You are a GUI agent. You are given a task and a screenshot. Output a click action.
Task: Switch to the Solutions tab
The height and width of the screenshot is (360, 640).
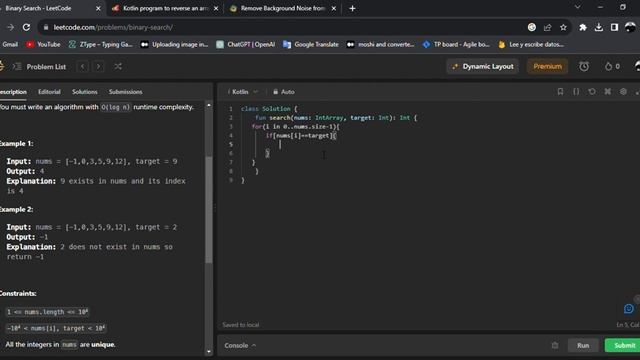click(x=84, y=92)
